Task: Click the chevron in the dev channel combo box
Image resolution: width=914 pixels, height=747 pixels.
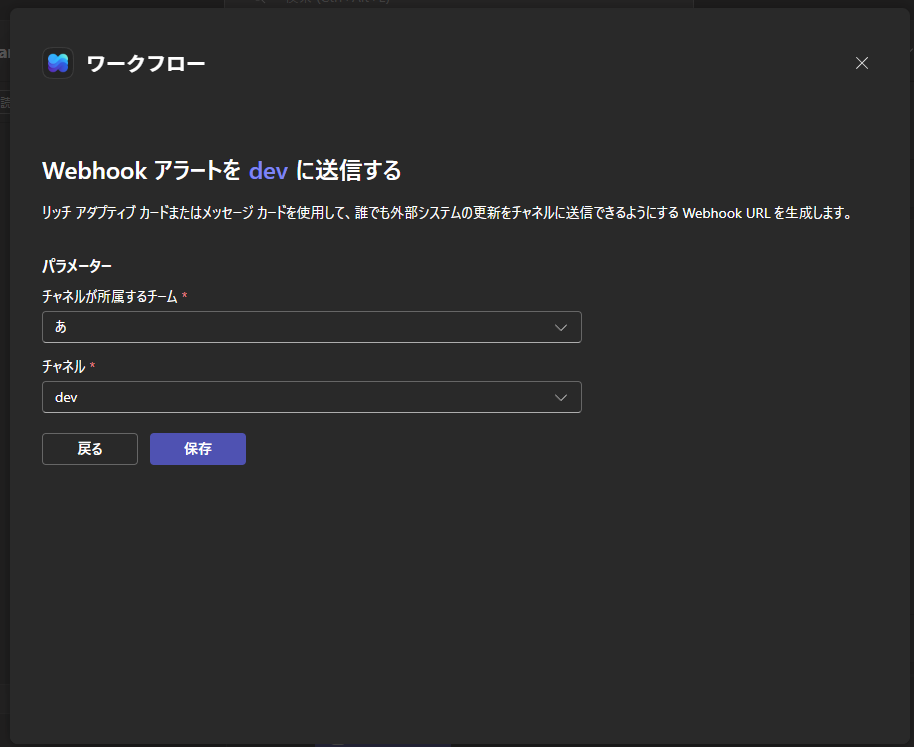Action: coord(561,397)
